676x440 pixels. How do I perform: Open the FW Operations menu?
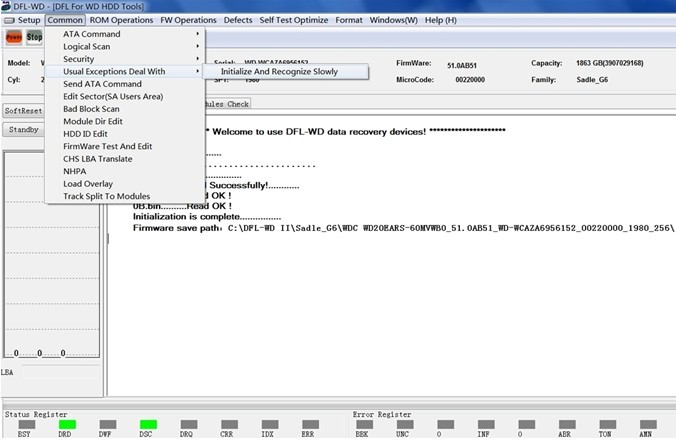[x=188, y=20]
